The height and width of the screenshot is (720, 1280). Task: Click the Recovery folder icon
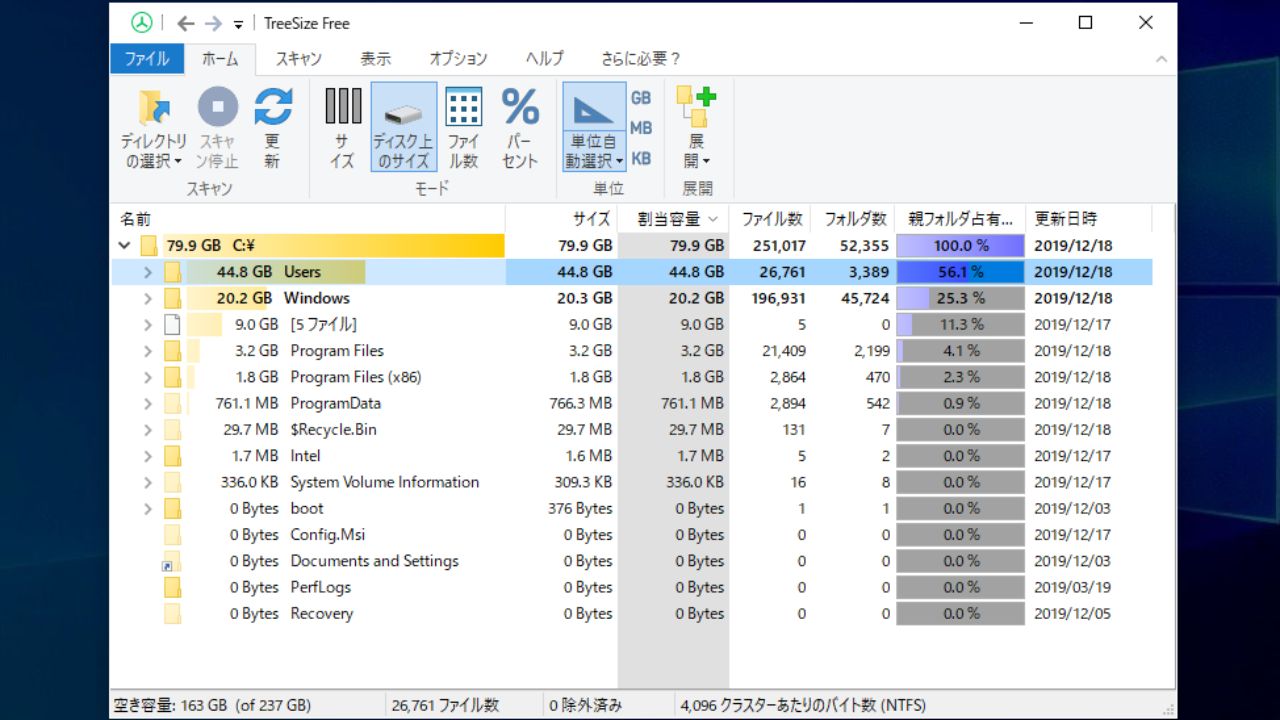(173, 614)
